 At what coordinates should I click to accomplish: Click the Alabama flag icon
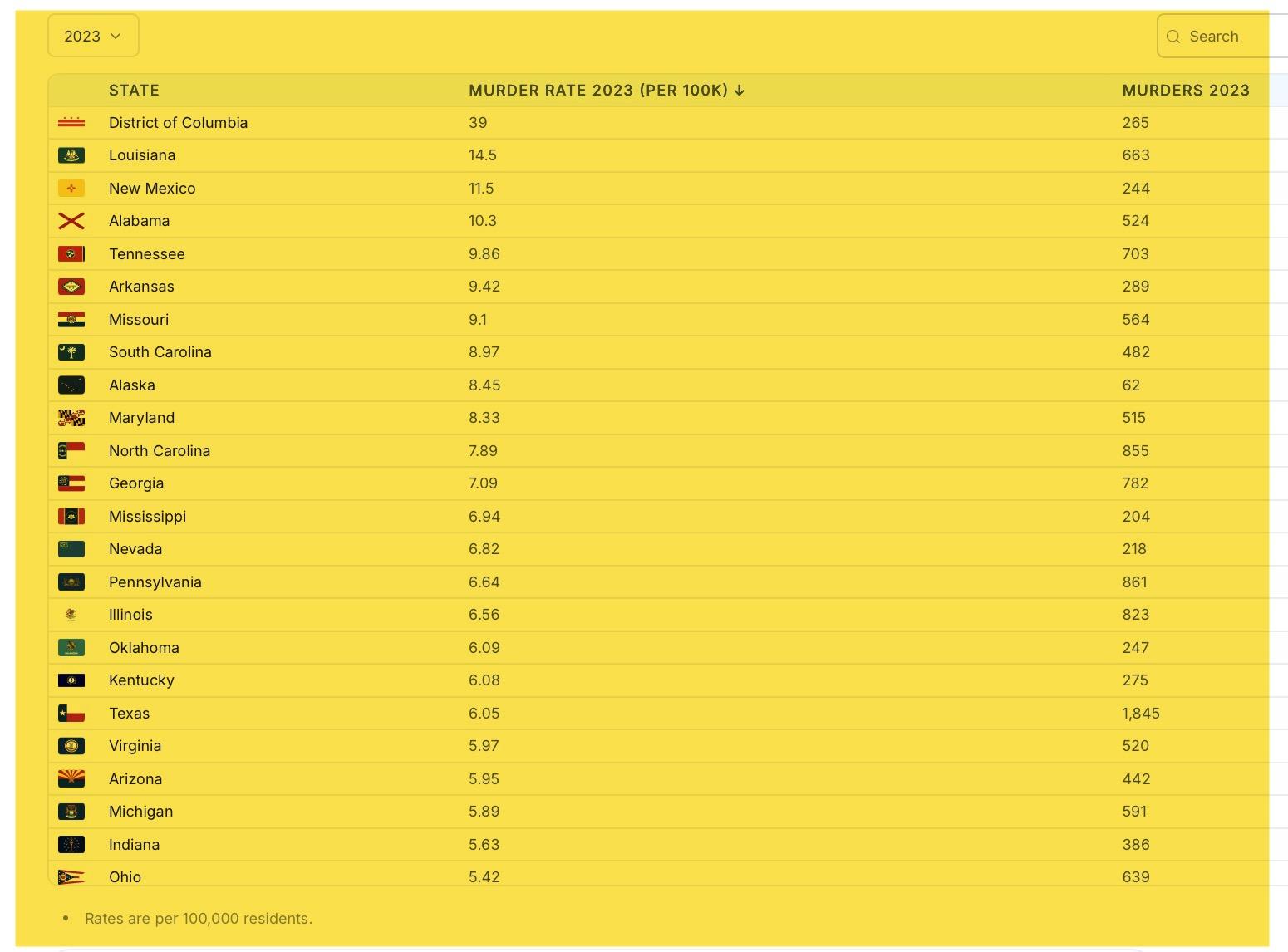[71, 221]
